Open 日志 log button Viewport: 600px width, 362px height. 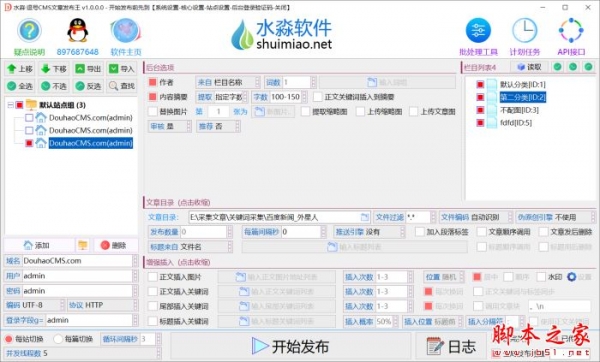452,347
